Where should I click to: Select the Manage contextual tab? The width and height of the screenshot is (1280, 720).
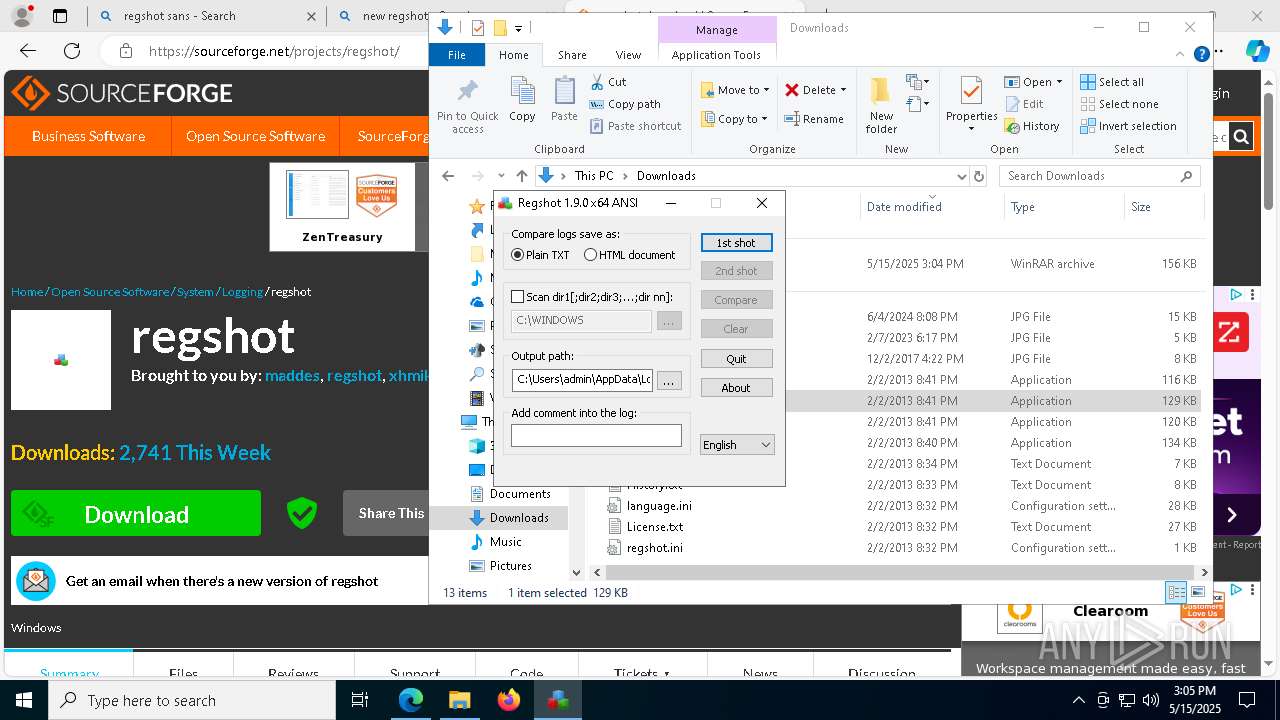click(x=716, y=30)
